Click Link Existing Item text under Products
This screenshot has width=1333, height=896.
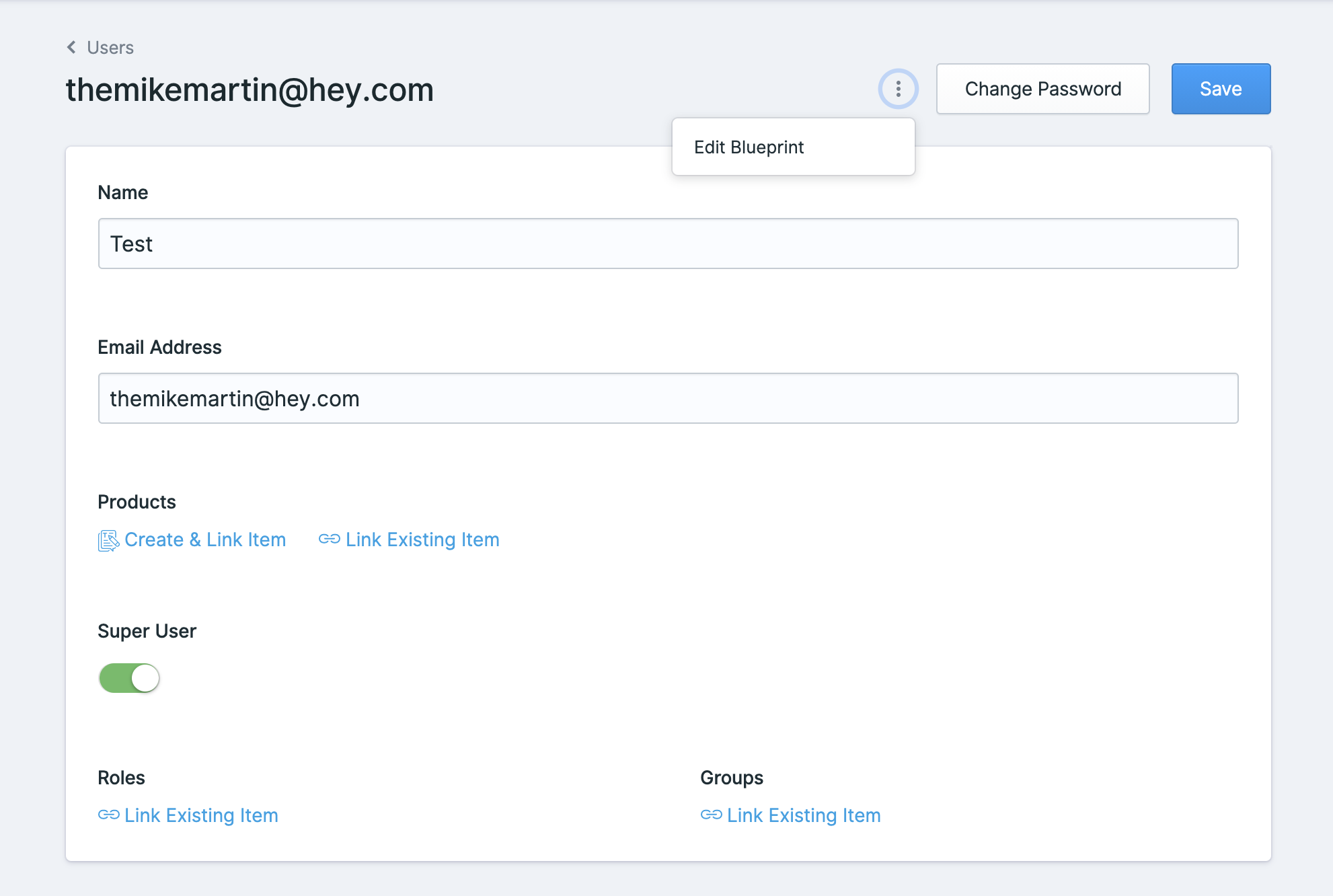click(422, 540)
